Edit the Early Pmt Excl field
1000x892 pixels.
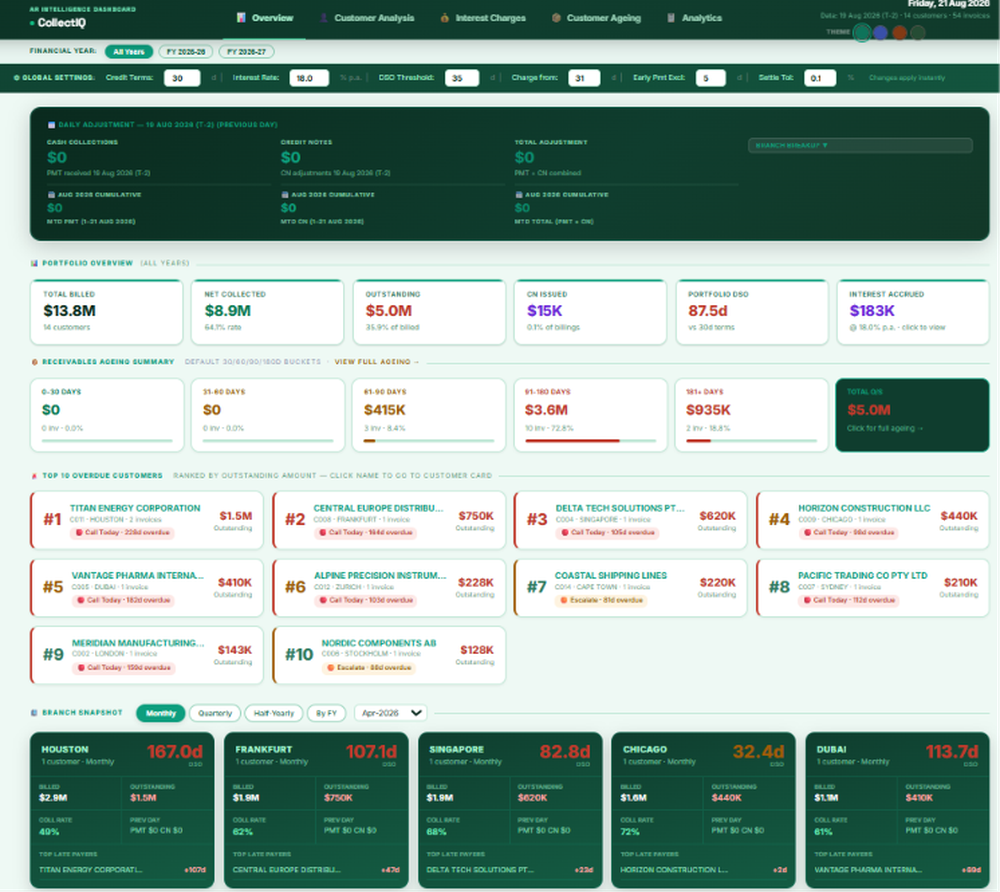(x=710, y=78)
